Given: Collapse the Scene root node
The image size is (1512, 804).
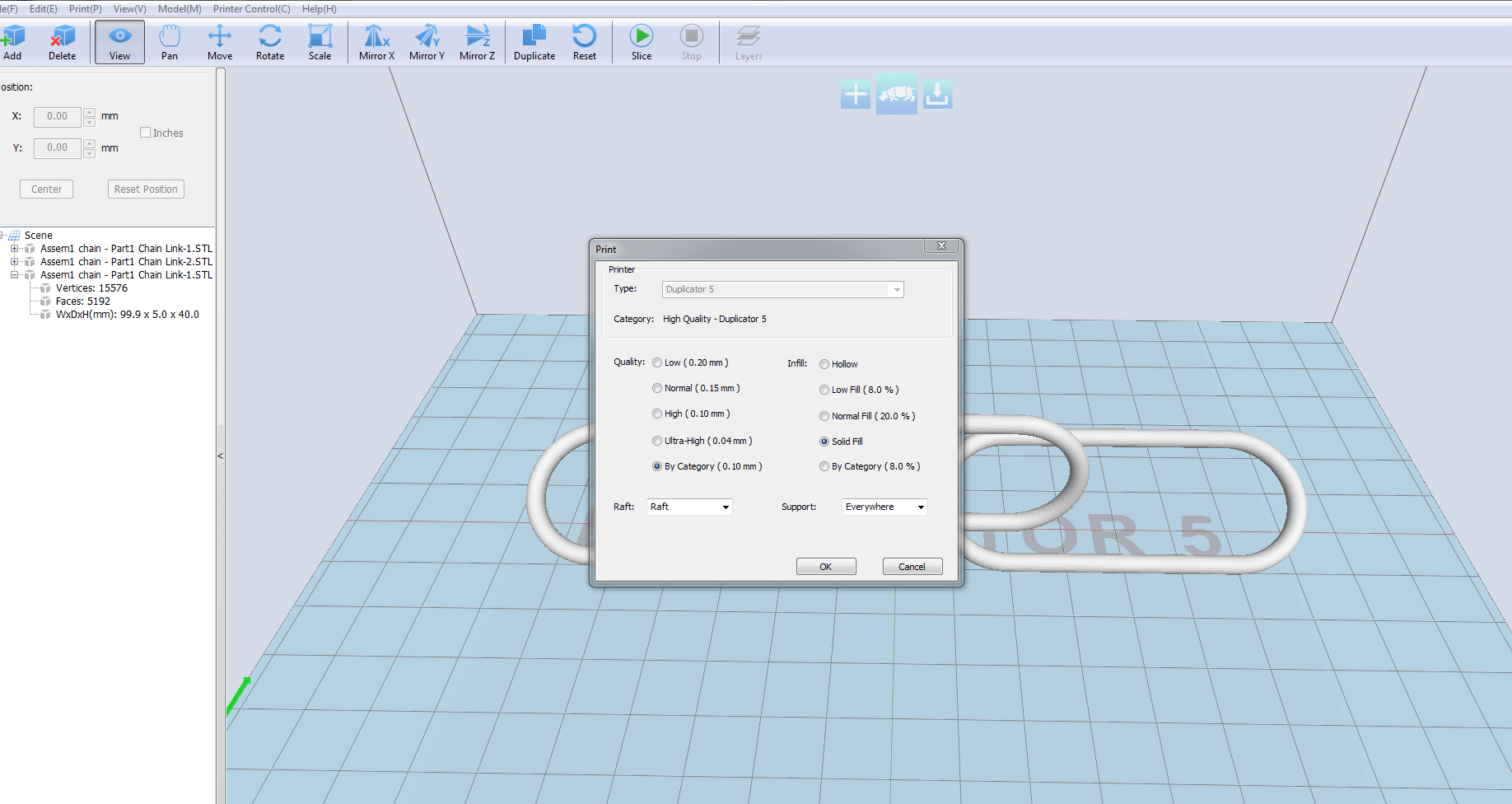Looking at the screenshot, I should (x=2, y=236).
